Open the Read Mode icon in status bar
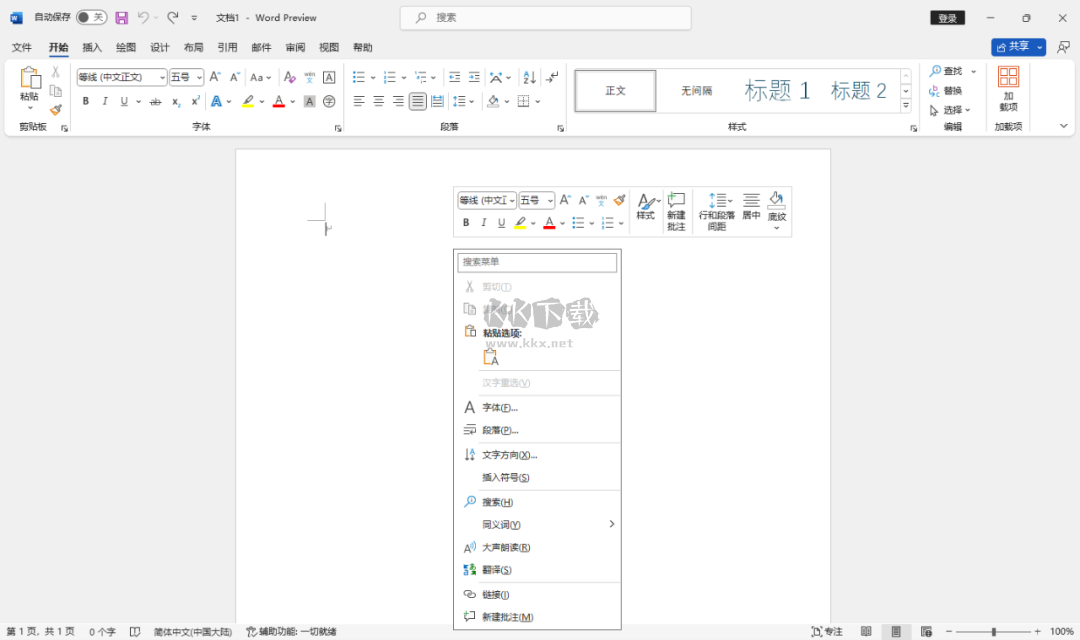The image size is (1080, 640). 866,631
